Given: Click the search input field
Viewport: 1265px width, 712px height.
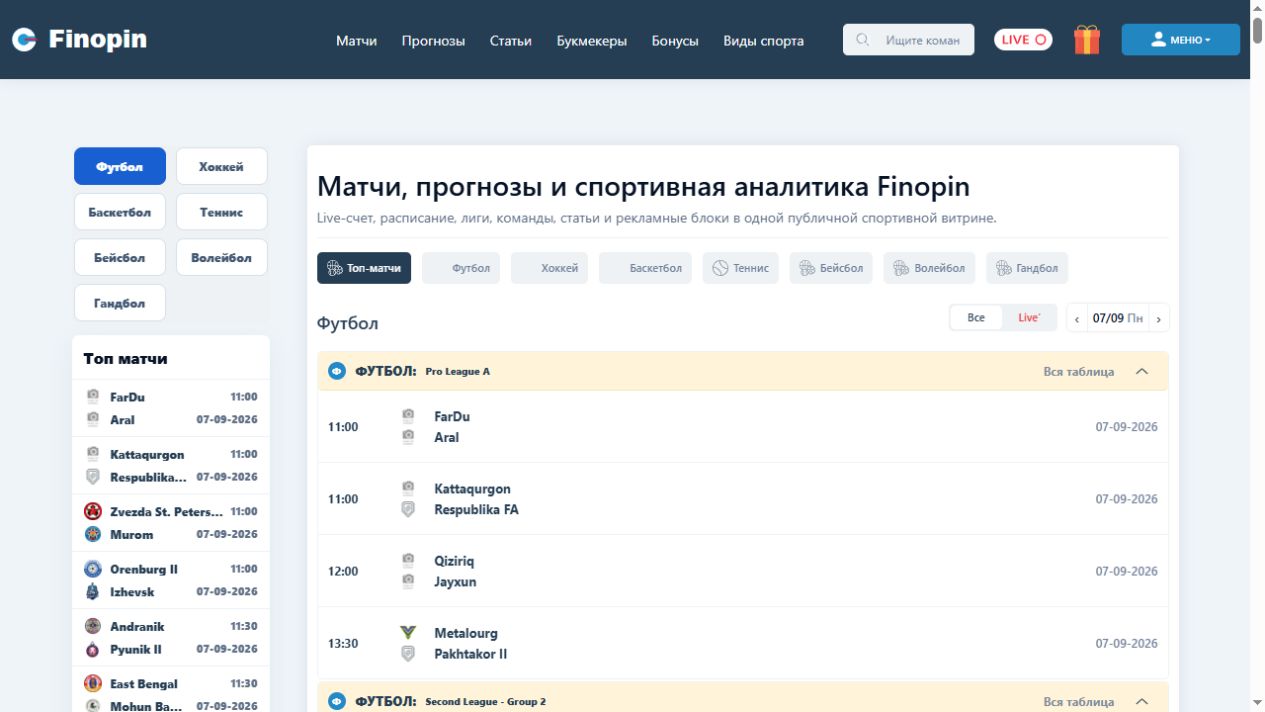Looking at the screenshot, I should [x=909, y=40].
